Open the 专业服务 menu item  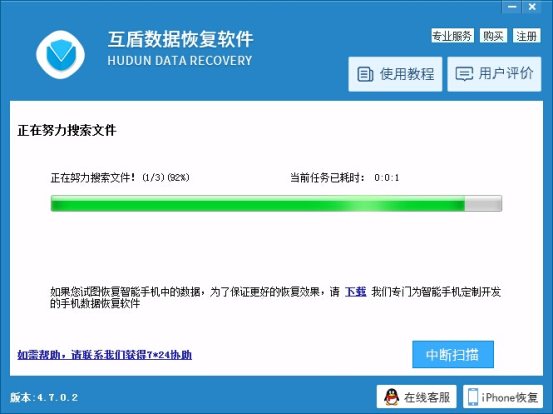coord(452,36)
